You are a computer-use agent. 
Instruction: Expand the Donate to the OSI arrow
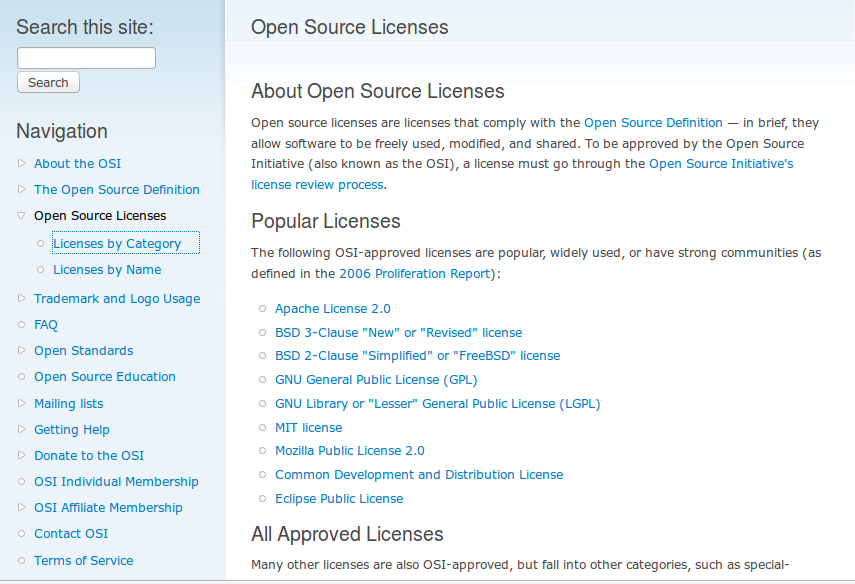click(21, 455)
